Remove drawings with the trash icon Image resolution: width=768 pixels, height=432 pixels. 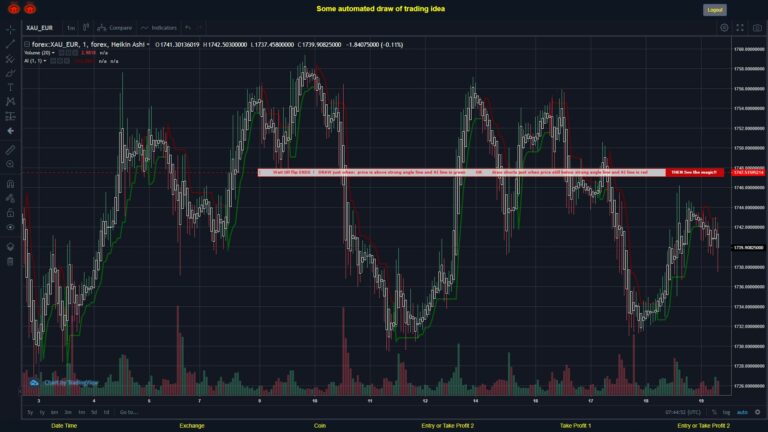[x=10, y=261]
